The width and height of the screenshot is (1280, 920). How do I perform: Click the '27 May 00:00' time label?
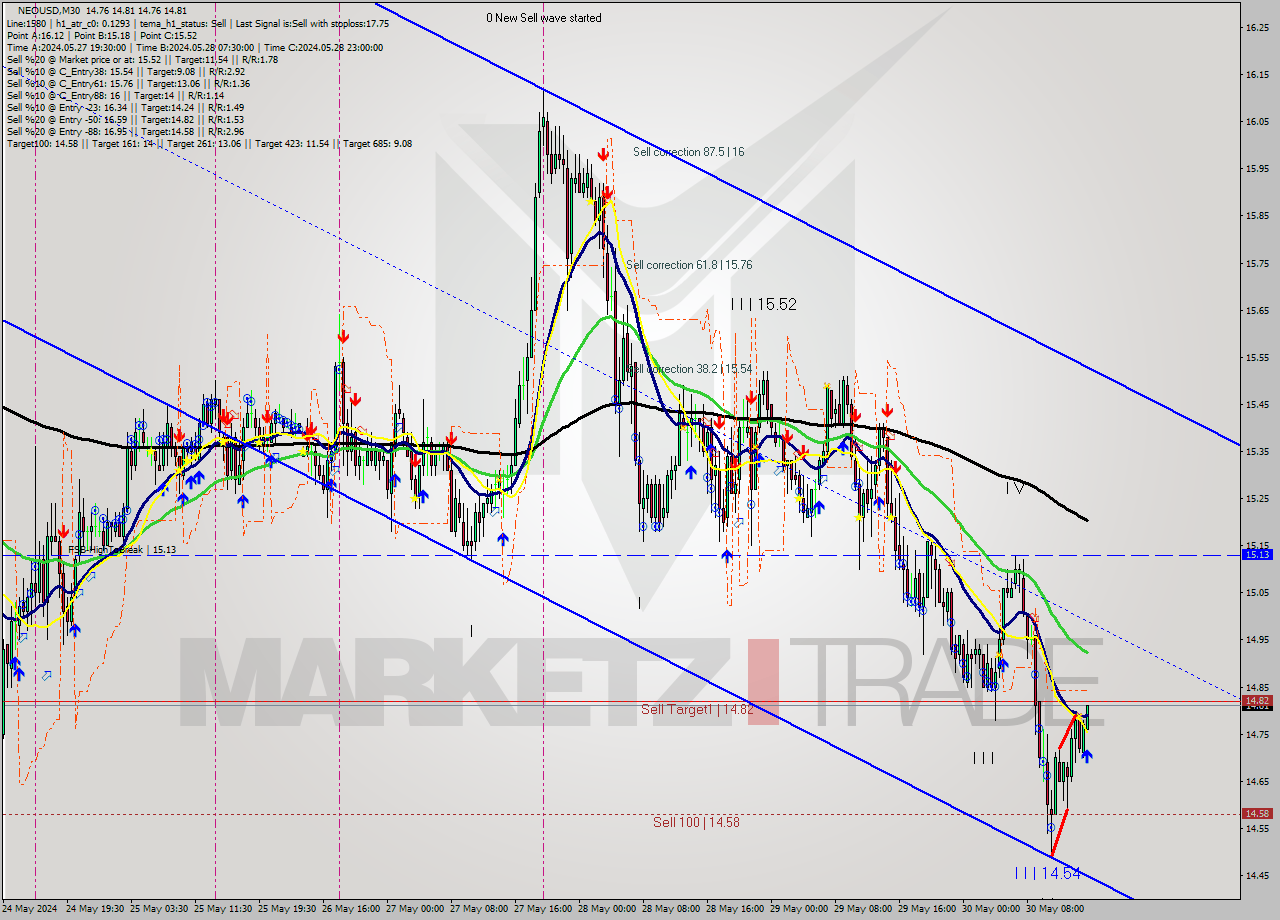tap(414, 909)
